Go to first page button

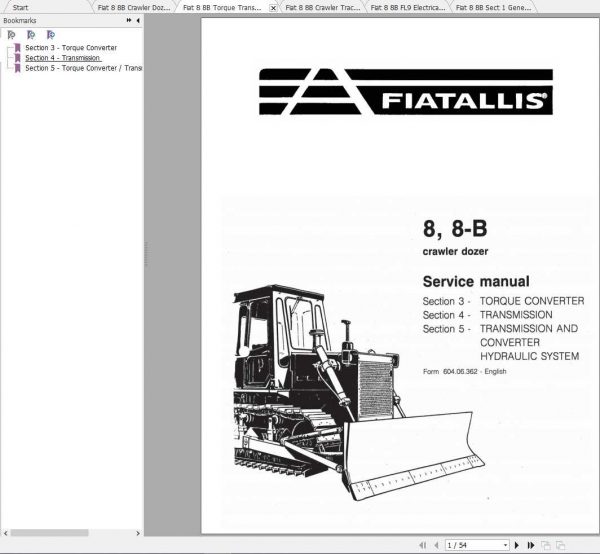(422, 545)
